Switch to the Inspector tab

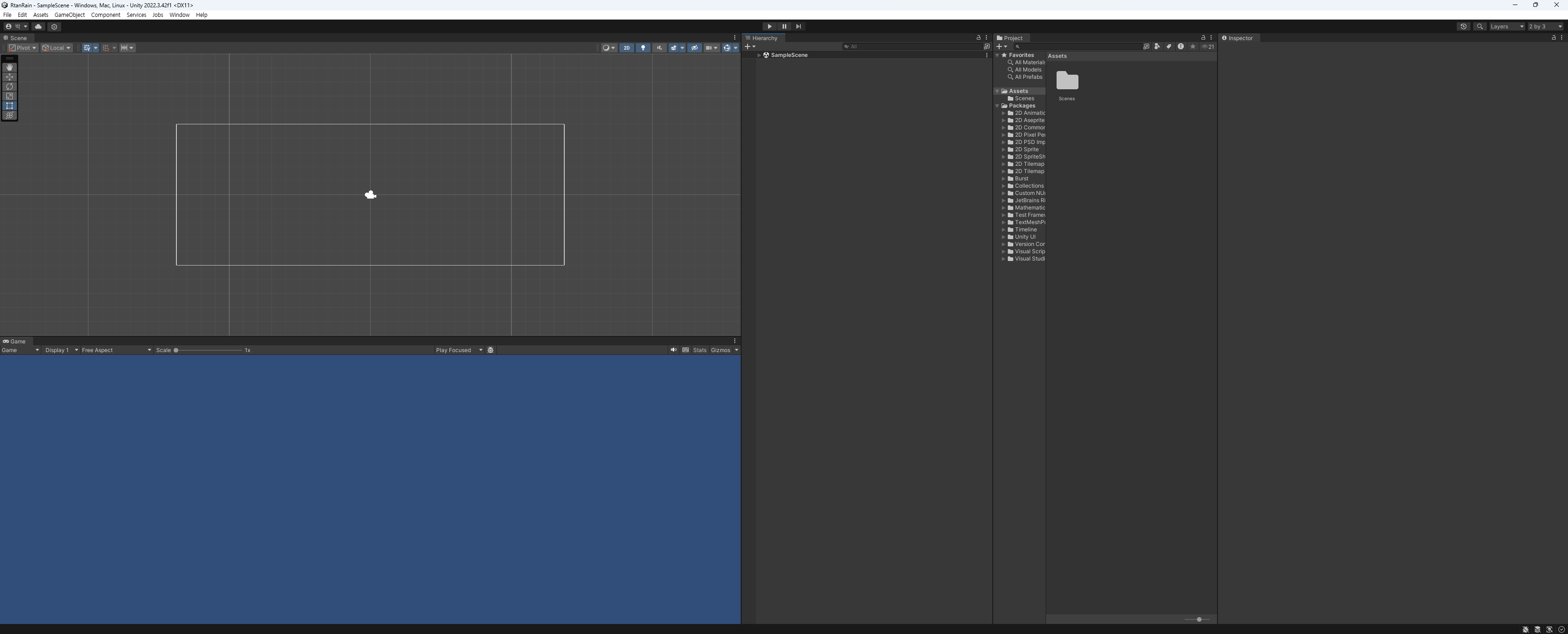point(1239,38)
